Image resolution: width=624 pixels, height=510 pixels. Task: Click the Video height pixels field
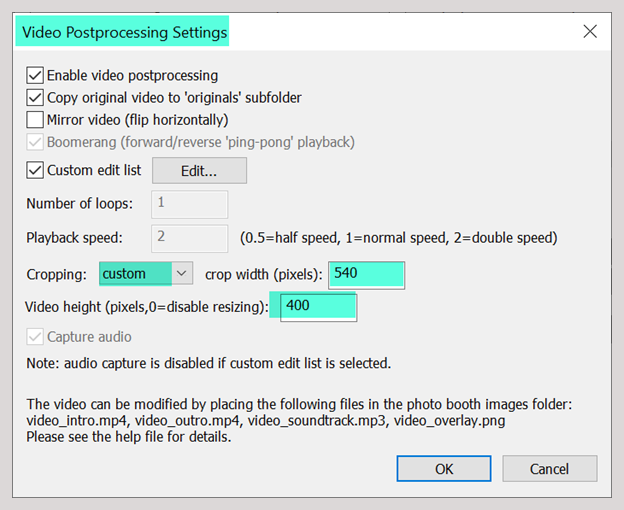(x=319, y=308)
